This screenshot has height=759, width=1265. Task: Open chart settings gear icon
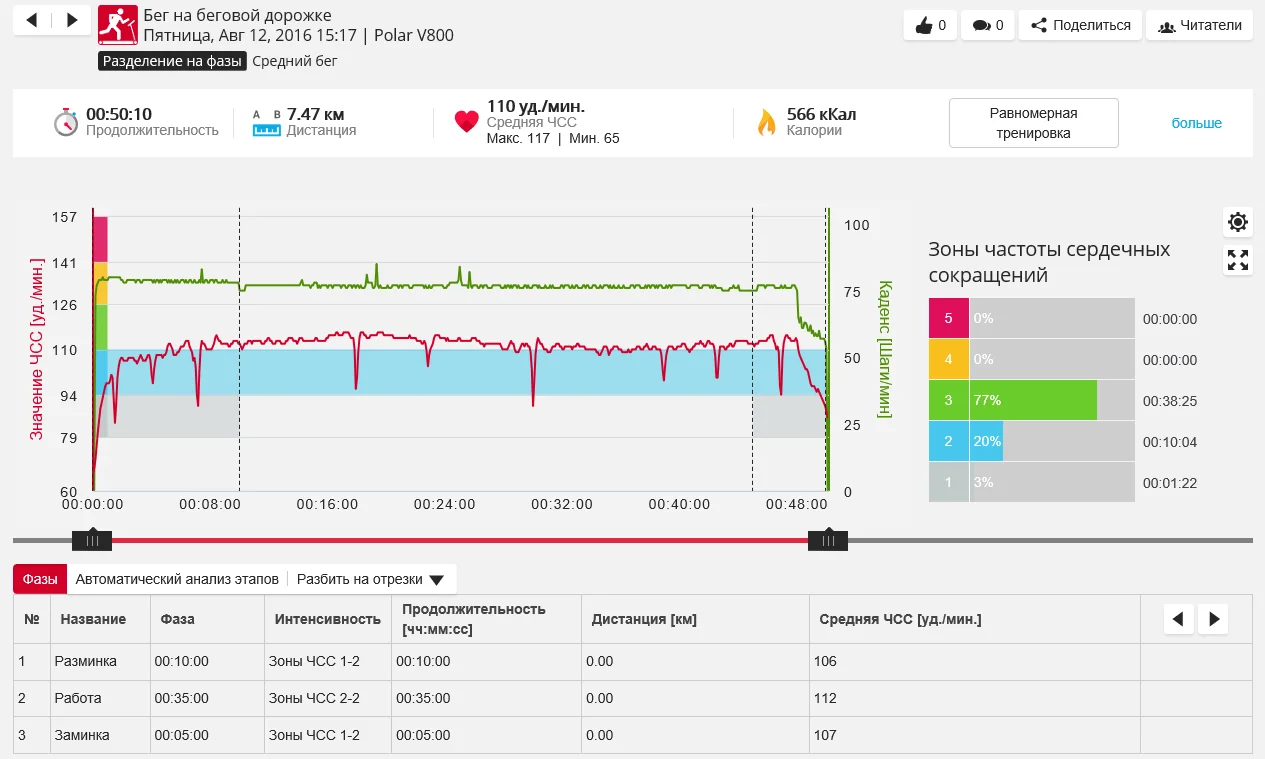1238,222
